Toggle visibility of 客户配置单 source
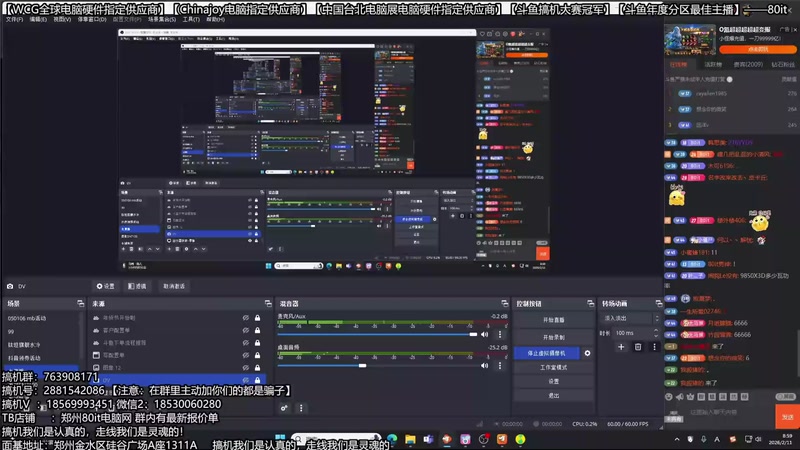Viewport: 800px width, 450px height. pyautogui.click(x=245, y=330)
